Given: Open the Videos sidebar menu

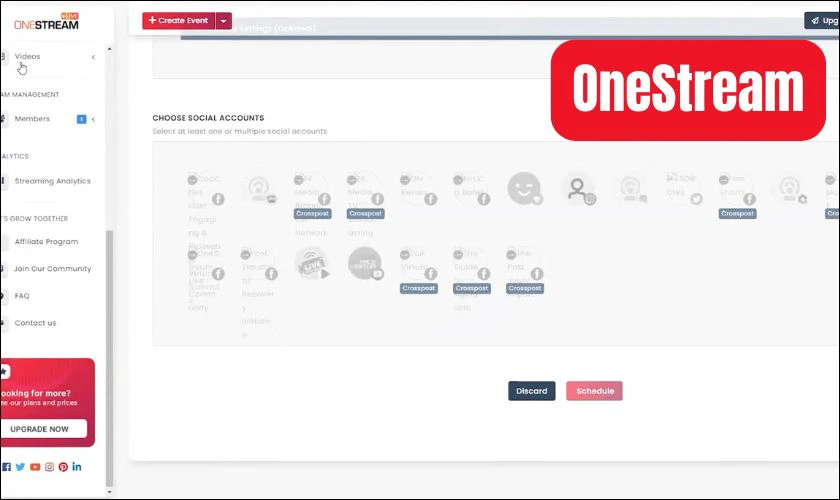Looking at the screenshot, I should (27, 56).
